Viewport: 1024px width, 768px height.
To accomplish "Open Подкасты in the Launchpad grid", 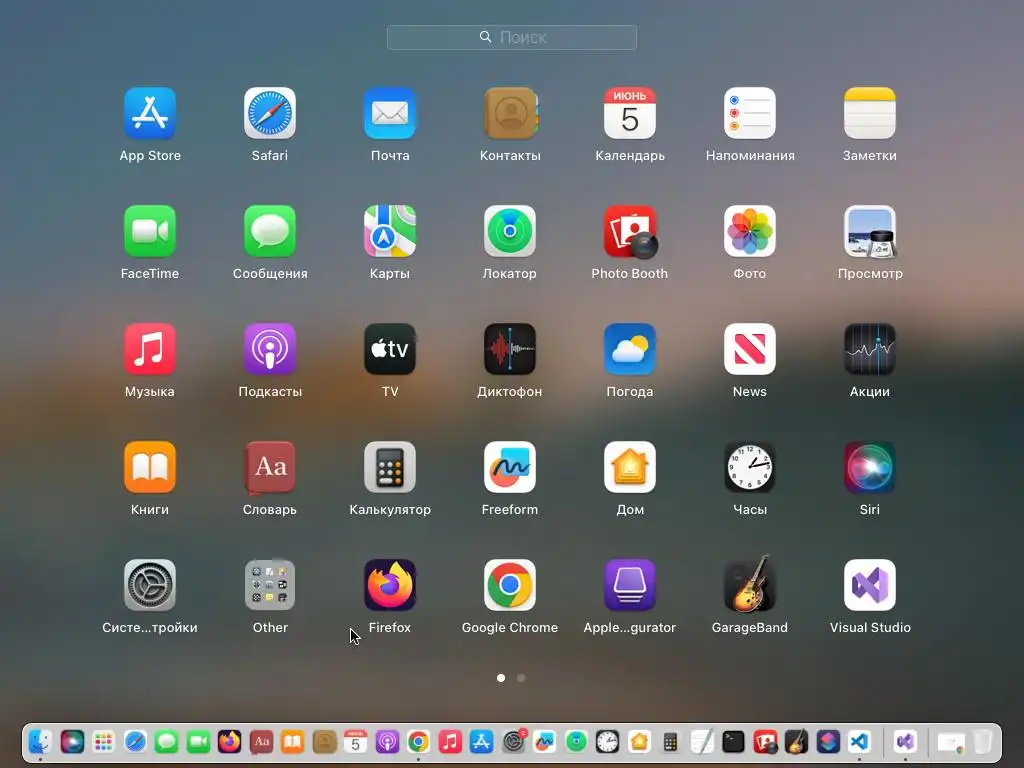I will [270, 349].
